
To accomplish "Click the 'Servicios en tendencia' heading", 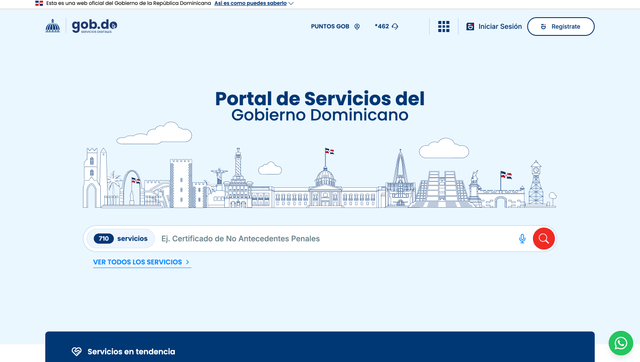I will point(131,351).
